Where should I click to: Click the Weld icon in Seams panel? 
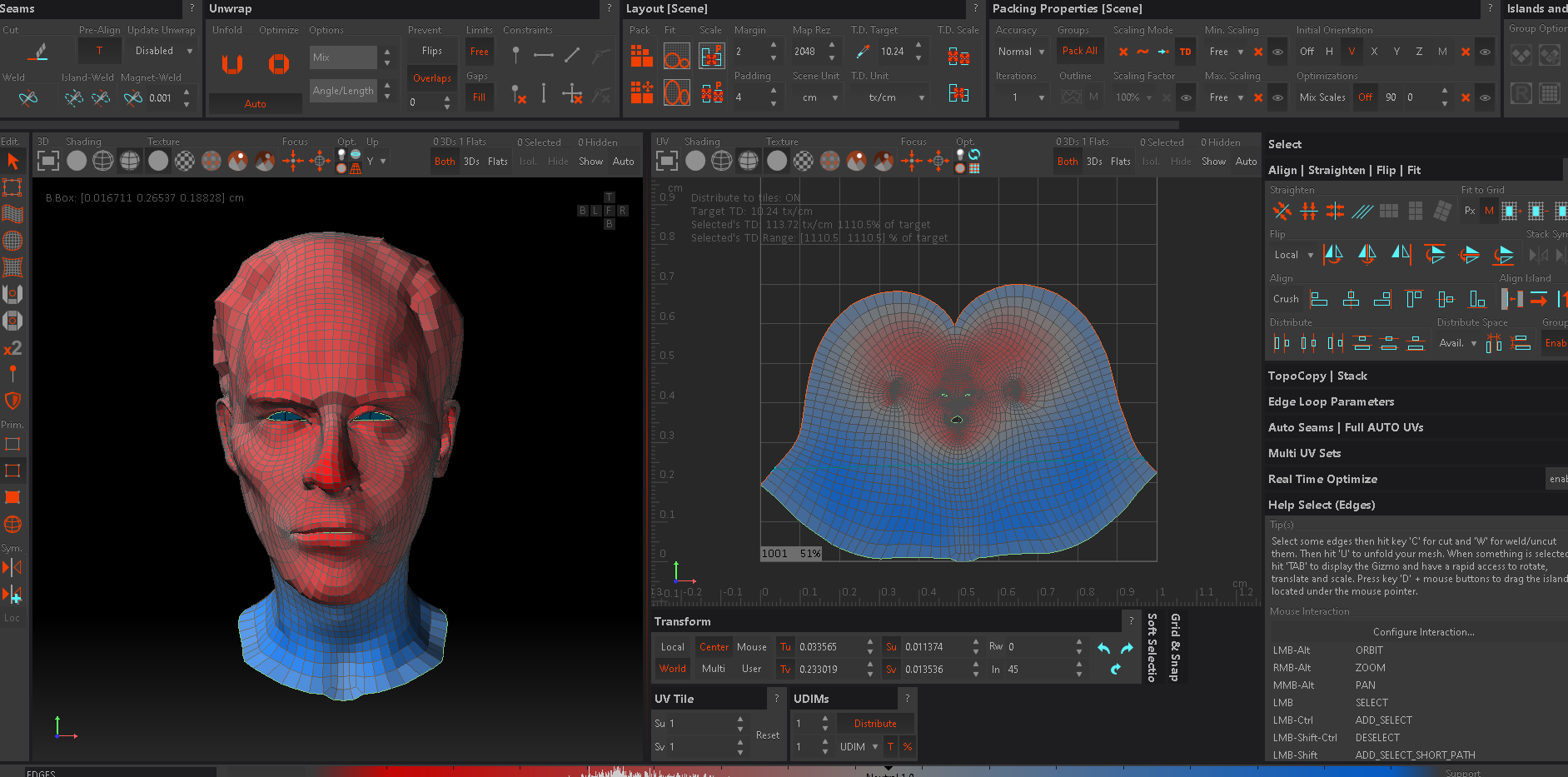click(28, 97)
